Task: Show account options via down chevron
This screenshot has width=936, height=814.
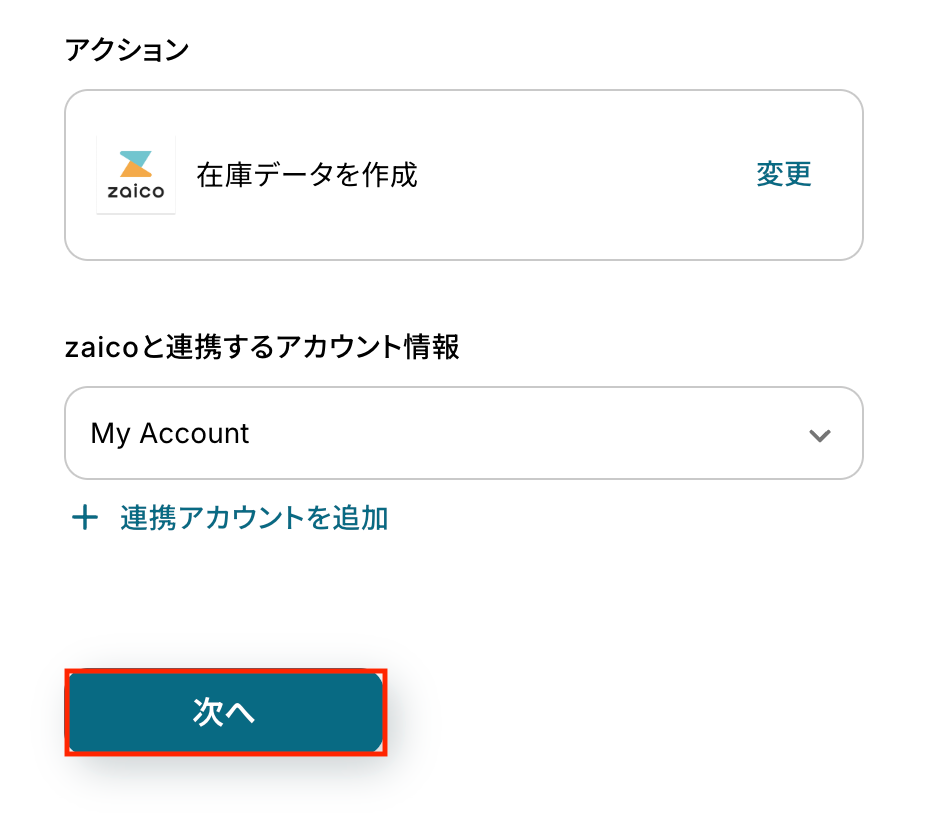Action: (x=820, y=435)
